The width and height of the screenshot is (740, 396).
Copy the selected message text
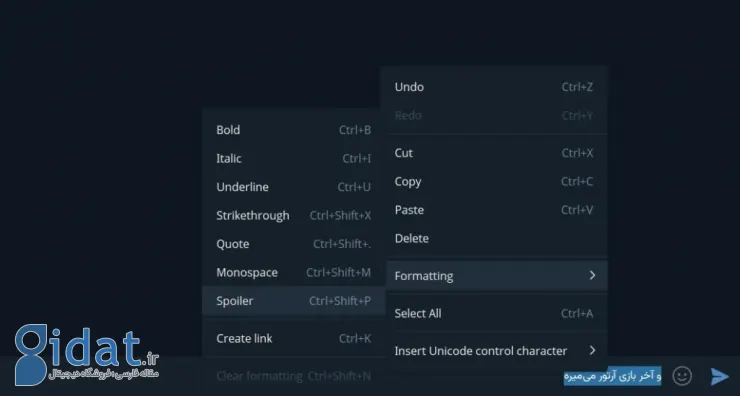(x=496, y=181)
